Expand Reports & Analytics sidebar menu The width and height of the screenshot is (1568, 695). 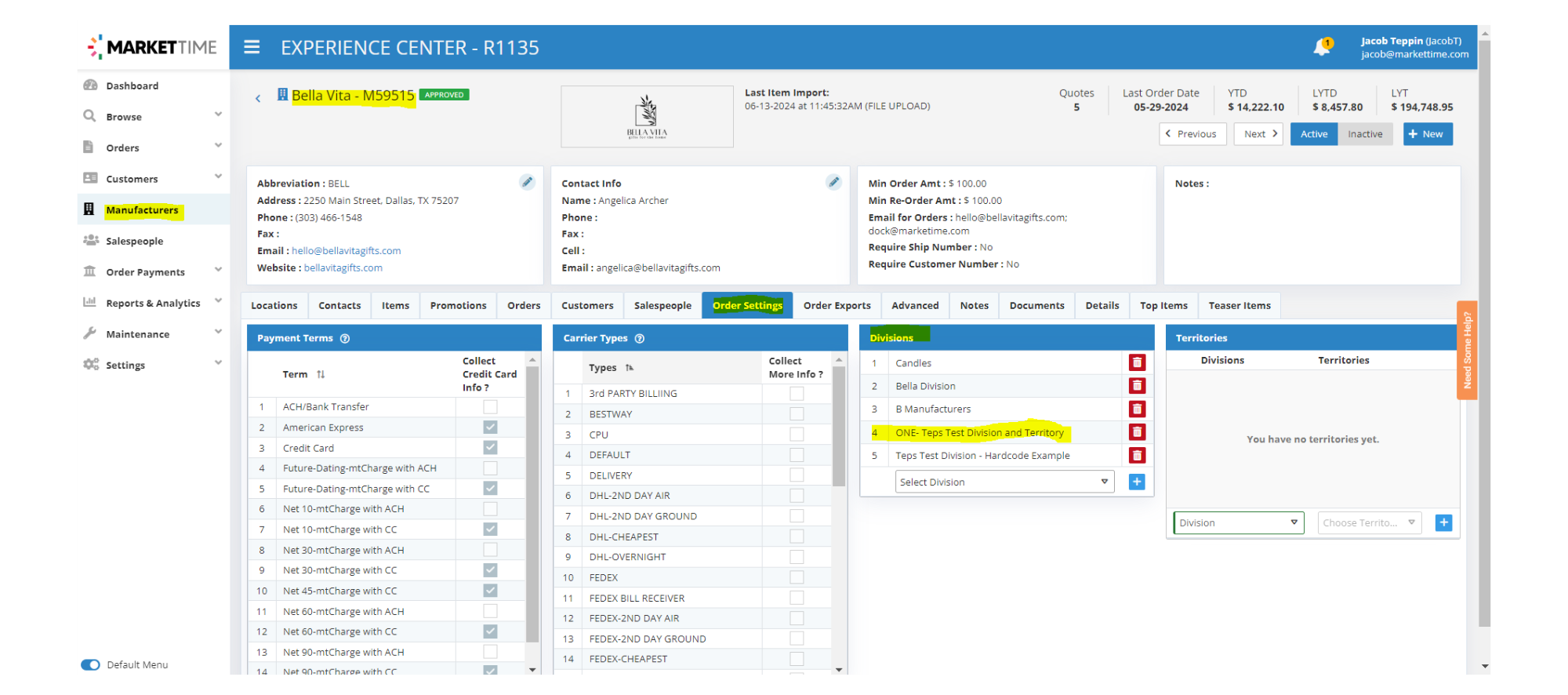(218, 300)
